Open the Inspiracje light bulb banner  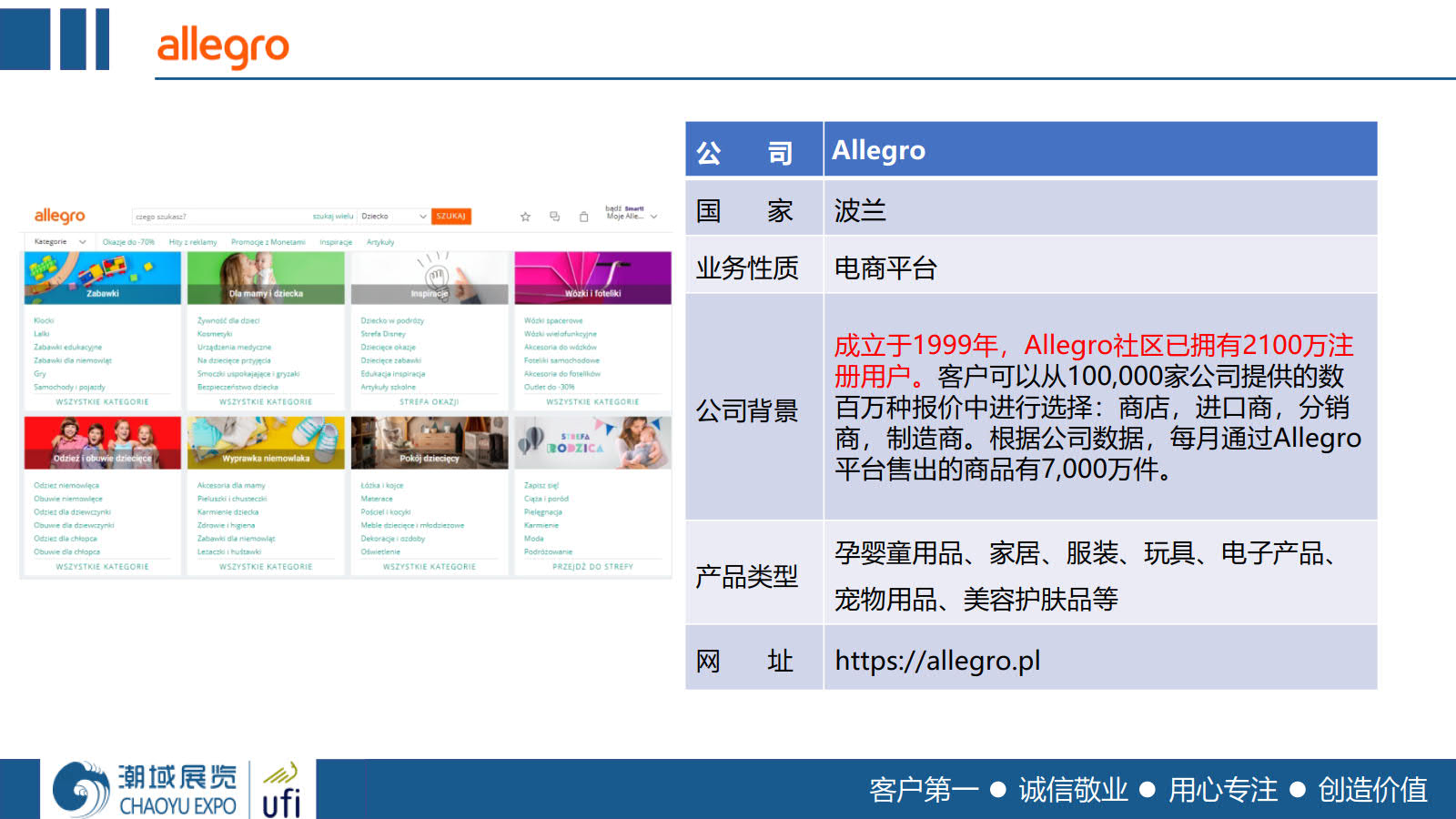[x=430, y=278]
